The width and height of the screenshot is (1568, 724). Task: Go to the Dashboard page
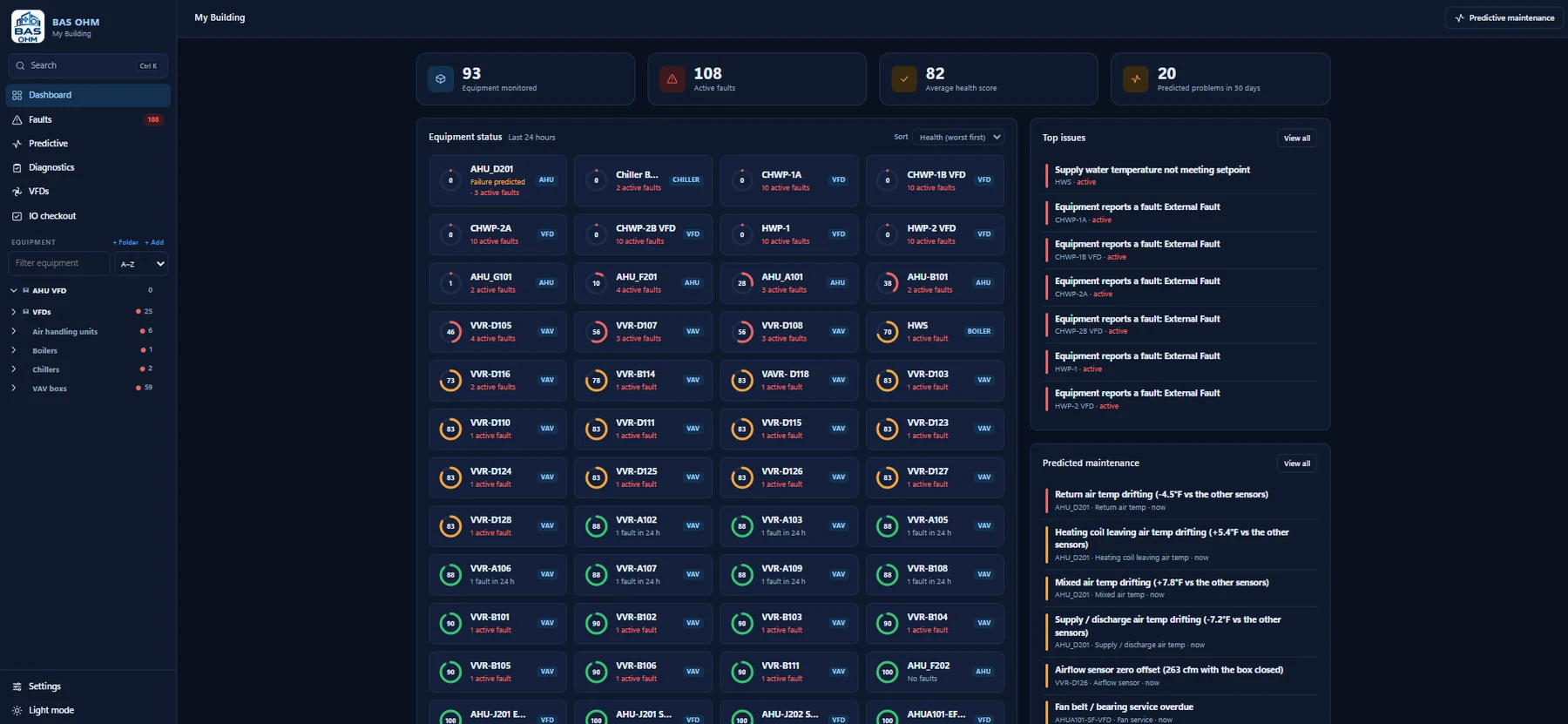(88, 95)
